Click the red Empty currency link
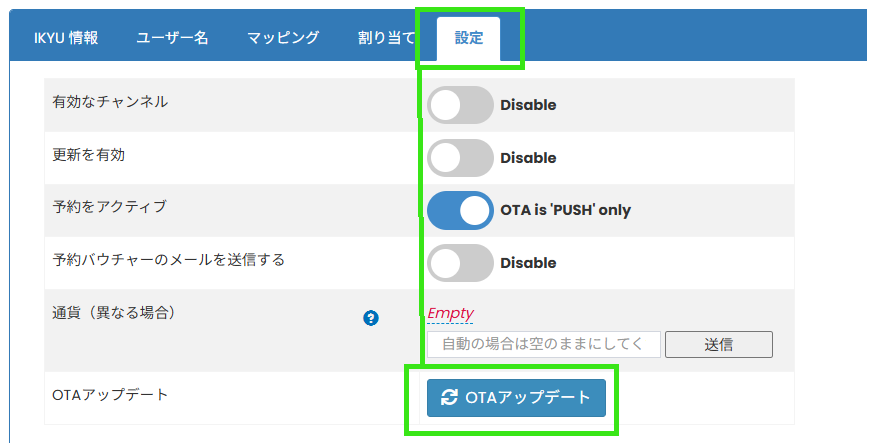This screenshot has height=445, width=869. [x=450, y=313]
